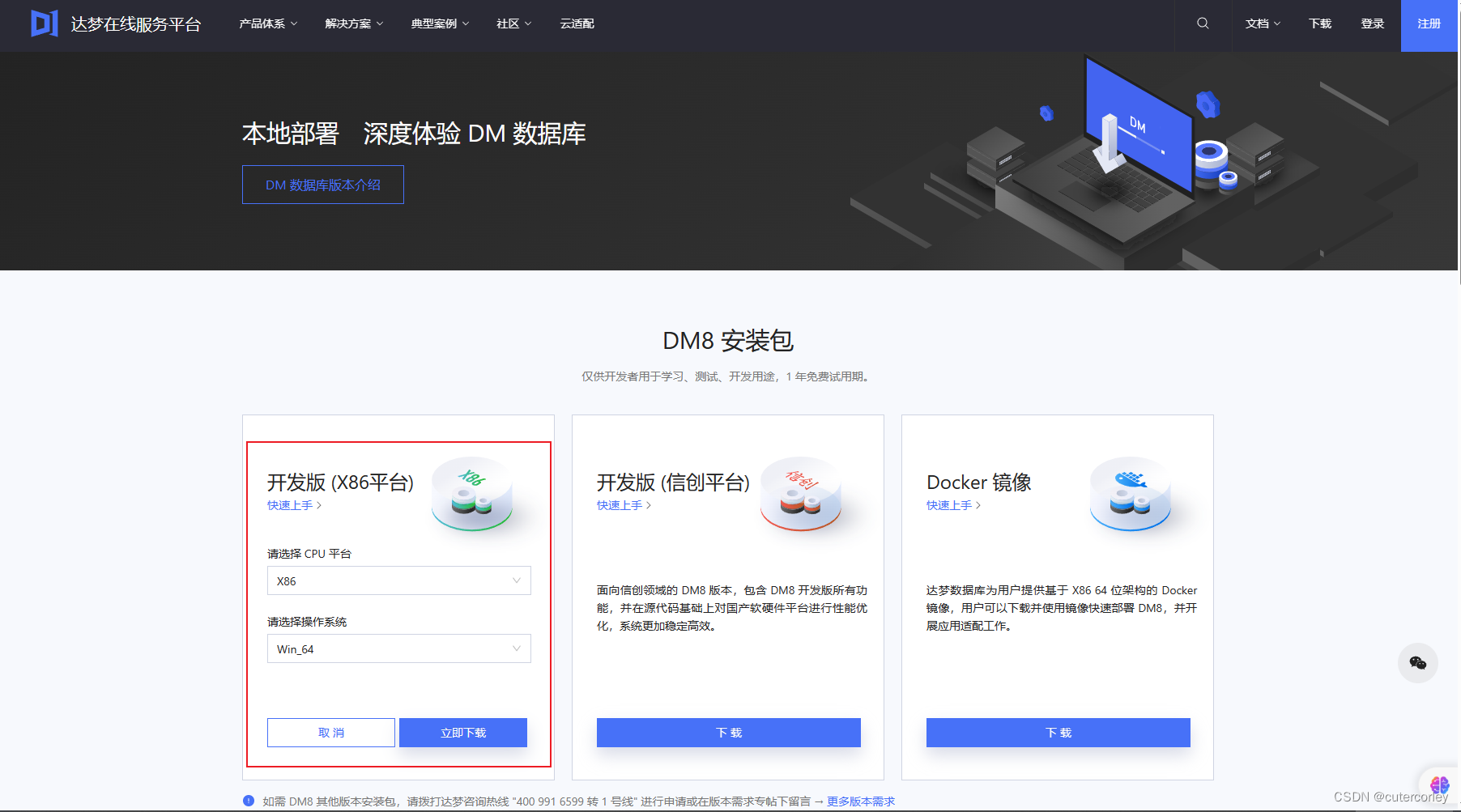Image resolution: width=1461 pixels, height=812 pixels.
Task: Click the Docker whale database illustration
Action: click(1130, 493)
